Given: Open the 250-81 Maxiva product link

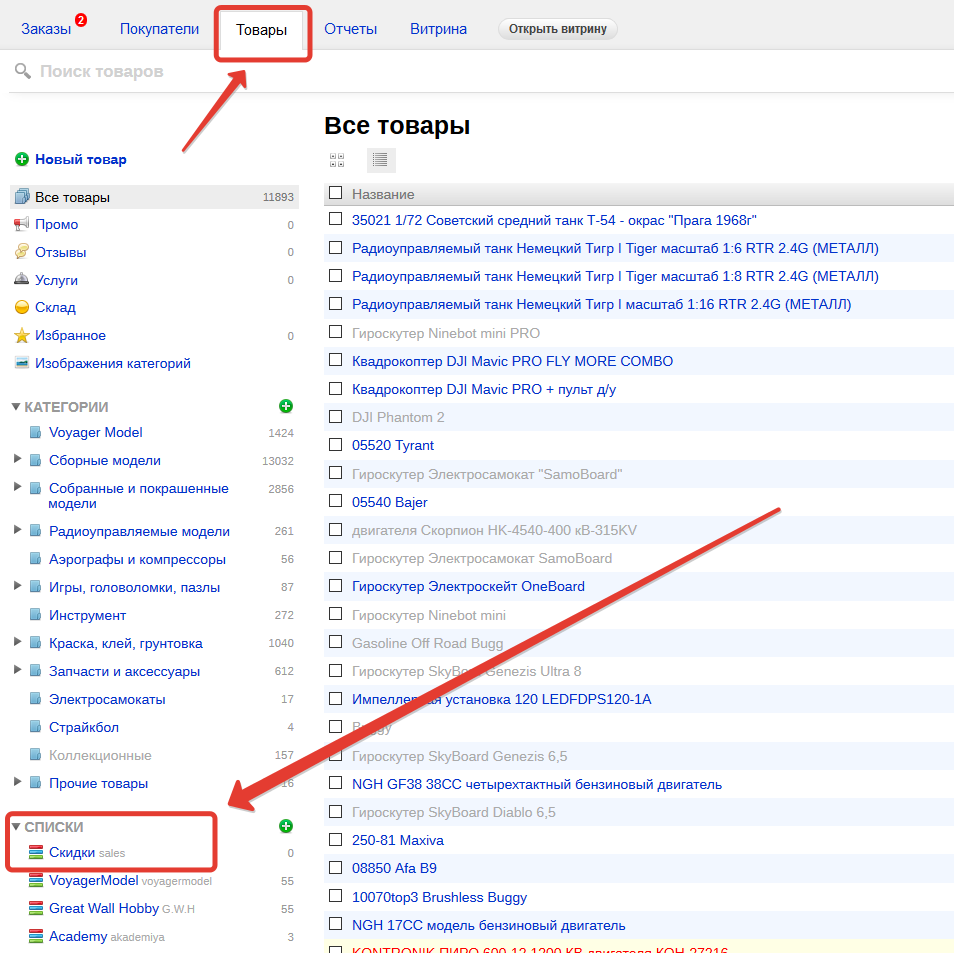Looking at the screenshot, I should tap(398, 841).
